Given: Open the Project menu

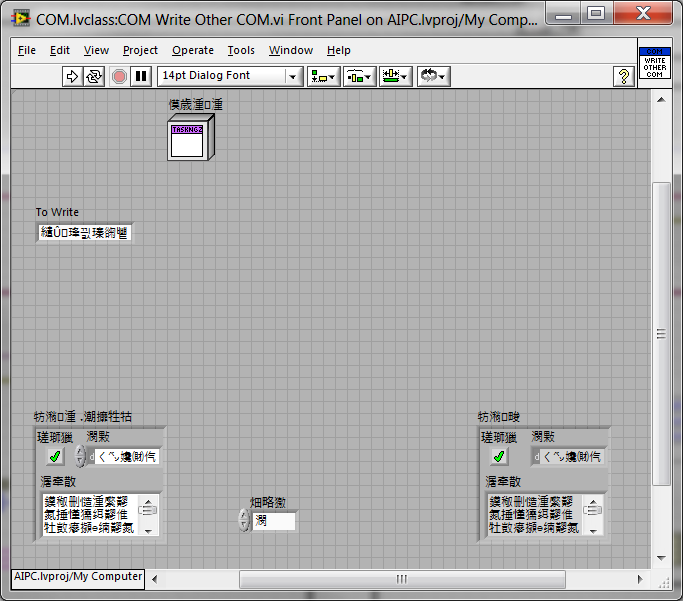Looking at the screenshot, I should [x=140, y=51].
